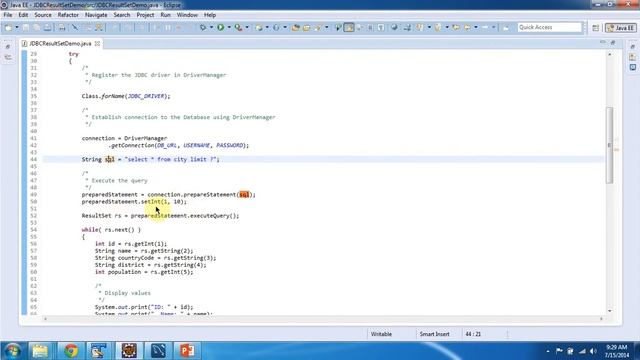Click the second icon in left trim bar
This screenshot has width=640, height=360.
[x=8, y=58]
